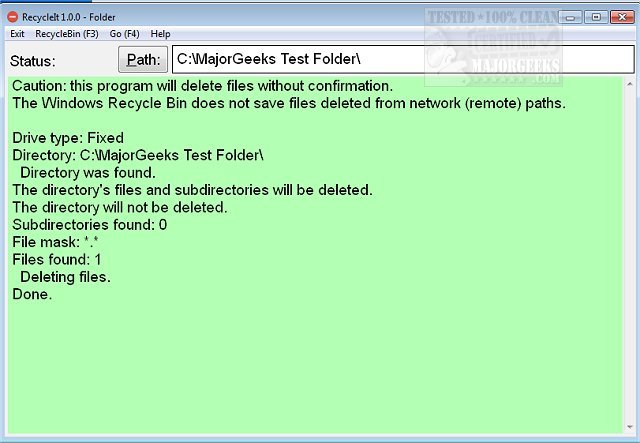Close the RecycleIt window
Viewport: 640px width, 443px height.
621,17
